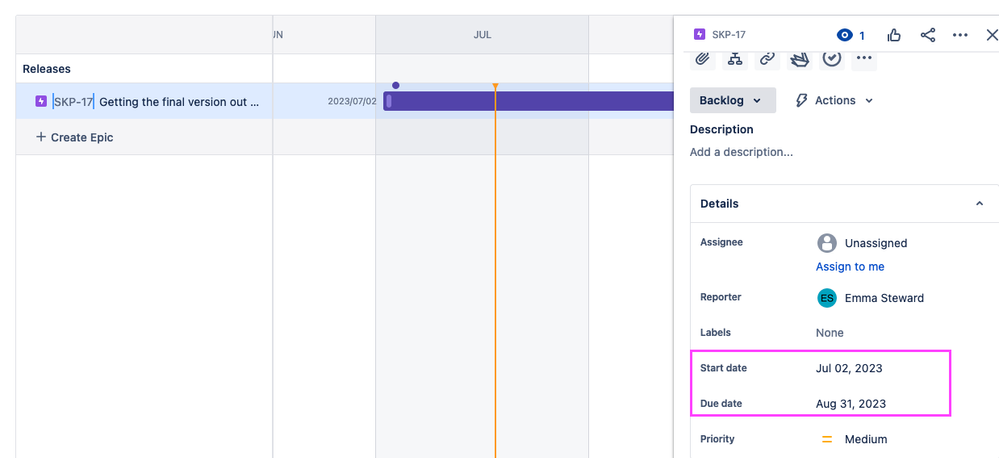The height and width of the screenshot is (458, 999).
Task: Click the add child issue hierarchy icon
Action: (x=735, y=59)
